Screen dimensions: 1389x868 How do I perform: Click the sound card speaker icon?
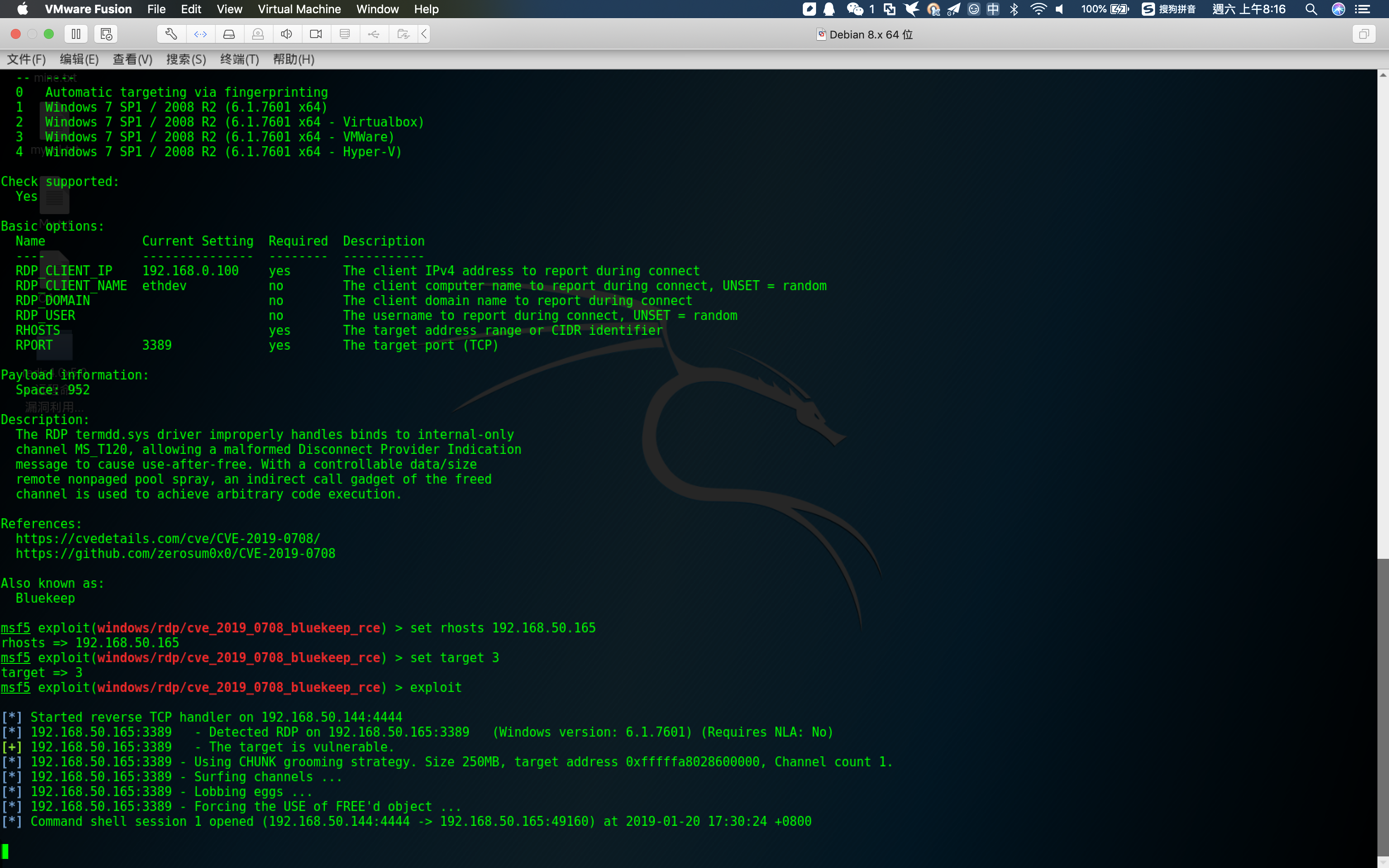287,34
